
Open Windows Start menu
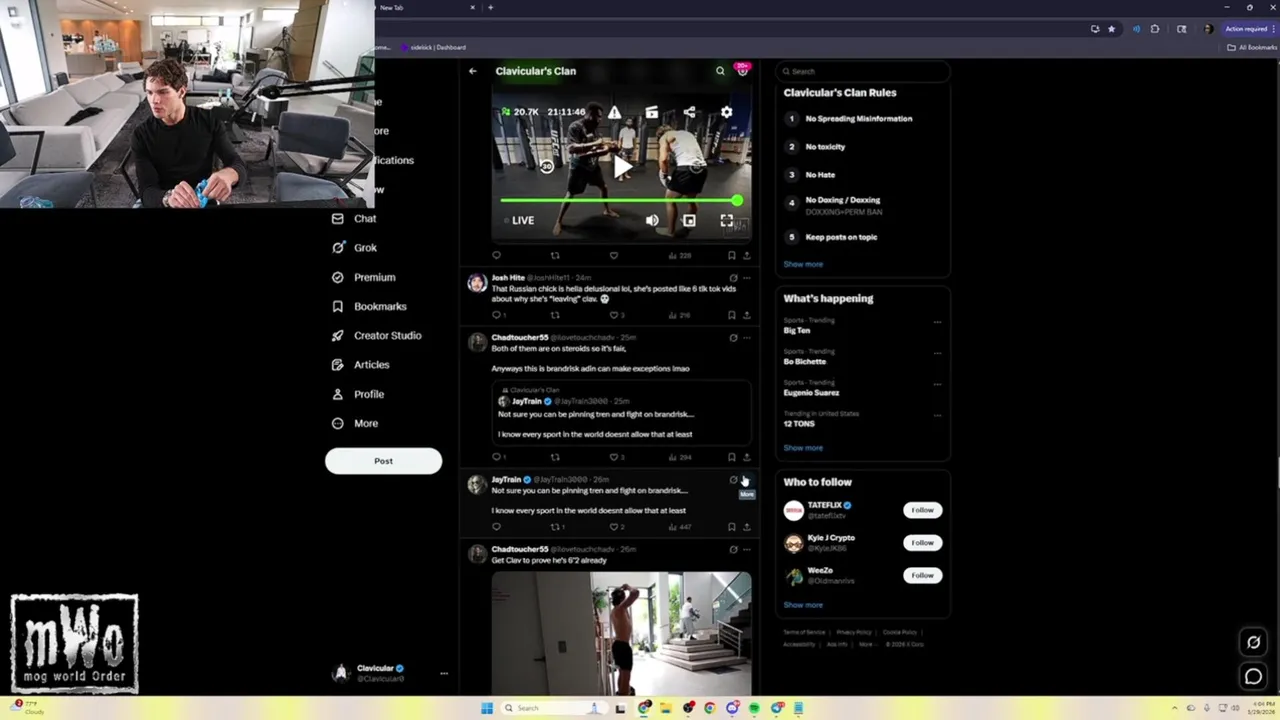487,708
